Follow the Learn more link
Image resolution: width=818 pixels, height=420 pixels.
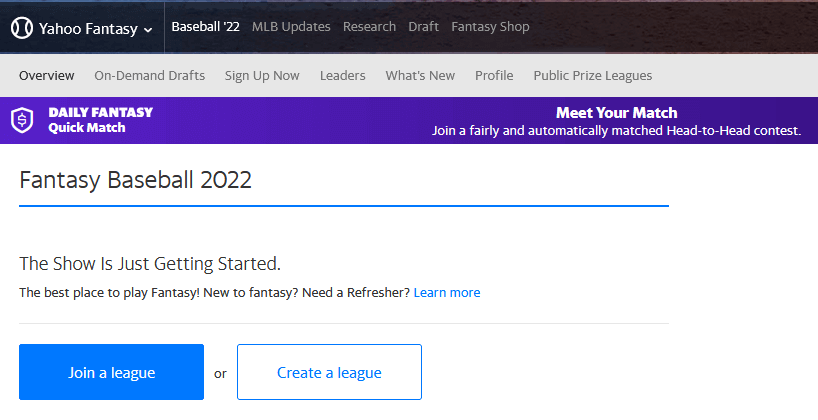(x=446, y=293)
